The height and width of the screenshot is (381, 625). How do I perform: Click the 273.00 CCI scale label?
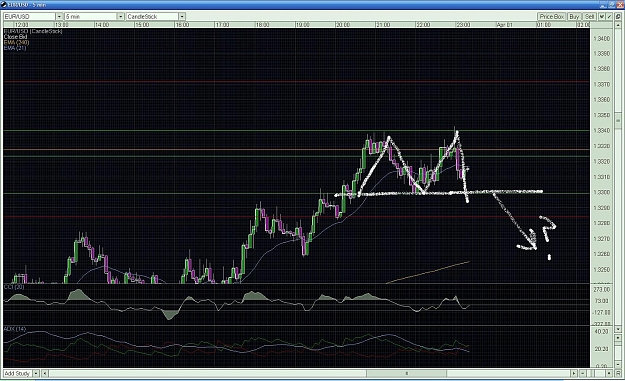tap(601, 289)
